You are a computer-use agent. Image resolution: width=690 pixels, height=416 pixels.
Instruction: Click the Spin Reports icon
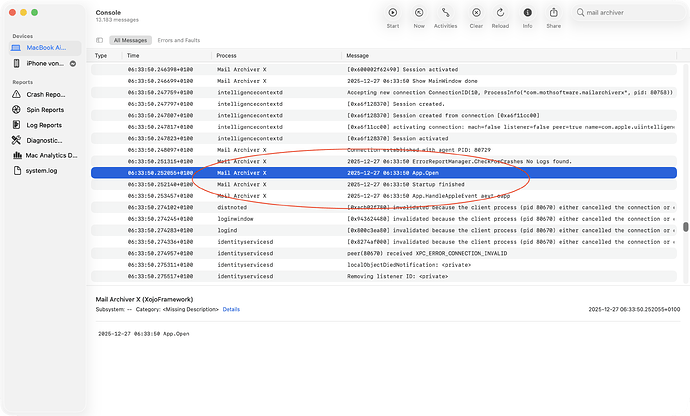pos(16,110)
